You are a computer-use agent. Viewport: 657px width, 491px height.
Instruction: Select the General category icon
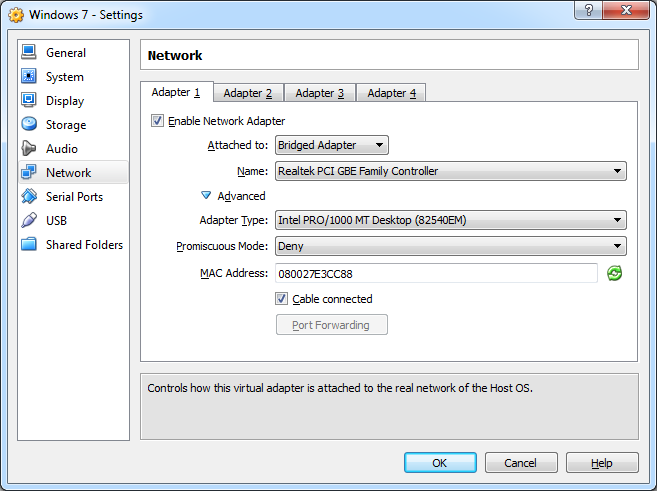(28, 52)
